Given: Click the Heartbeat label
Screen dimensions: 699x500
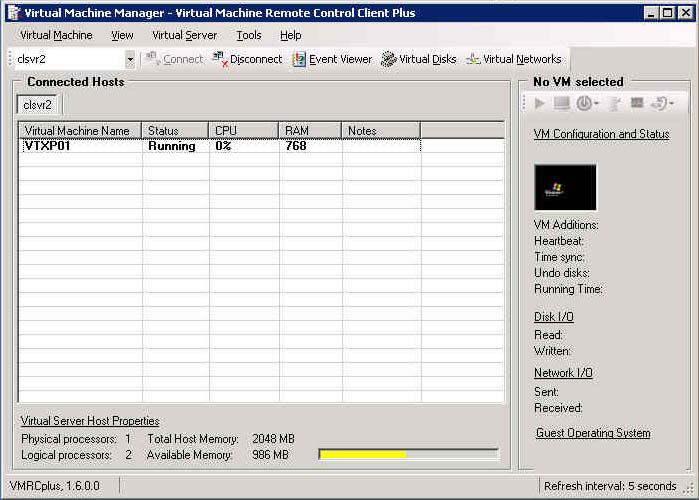Looking at the screenshot, I should pyautogui.click(x=559, y=241).
